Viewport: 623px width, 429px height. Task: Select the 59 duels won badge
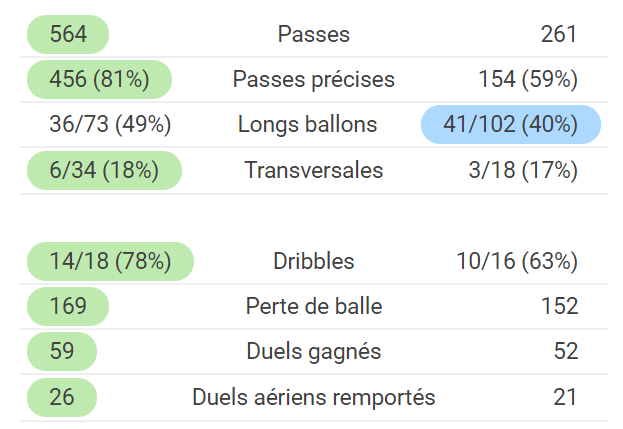[x=62, y=352]
